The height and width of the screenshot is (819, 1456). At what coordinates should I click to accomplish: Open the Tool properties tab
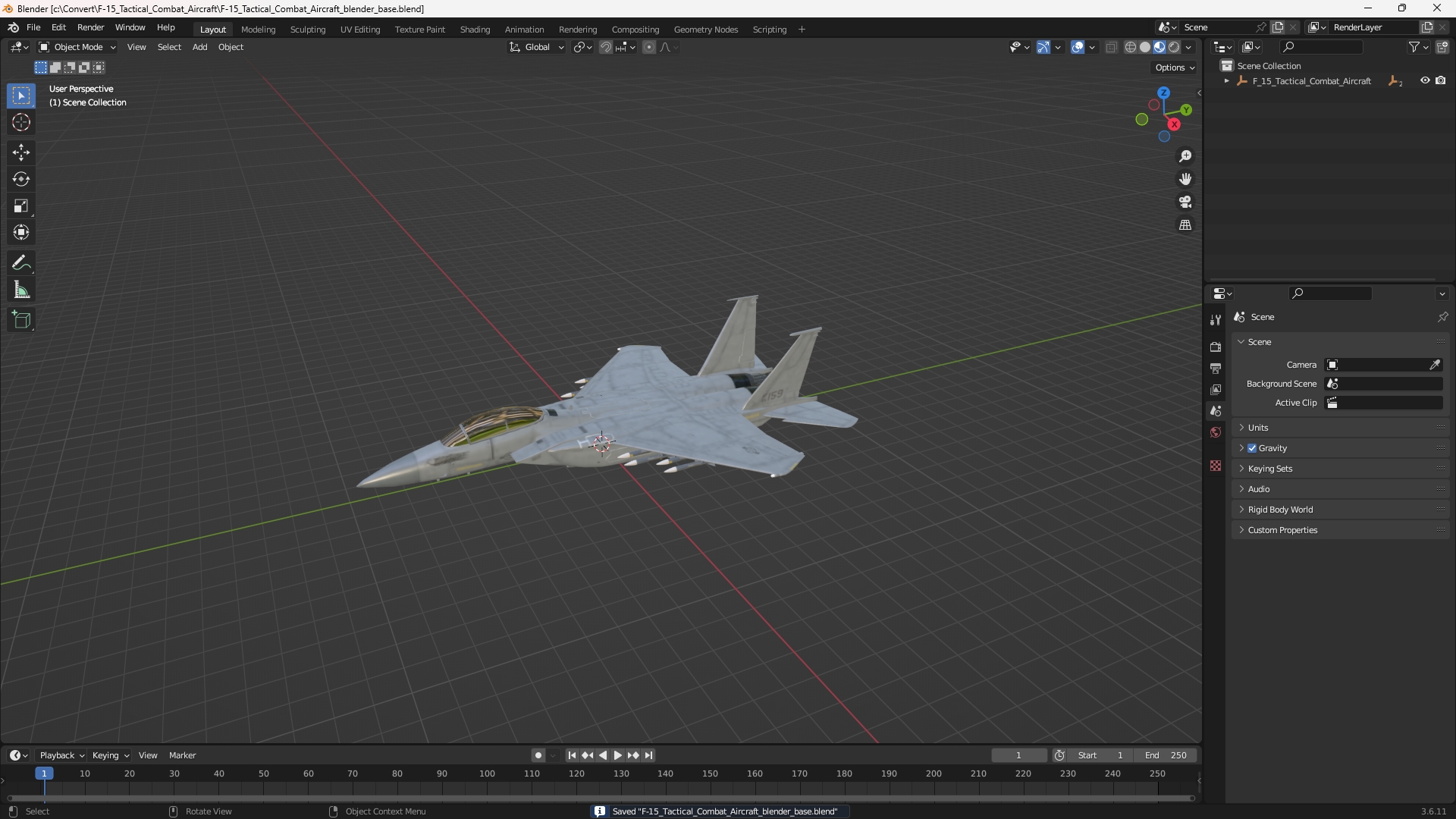click(1216, 320)
